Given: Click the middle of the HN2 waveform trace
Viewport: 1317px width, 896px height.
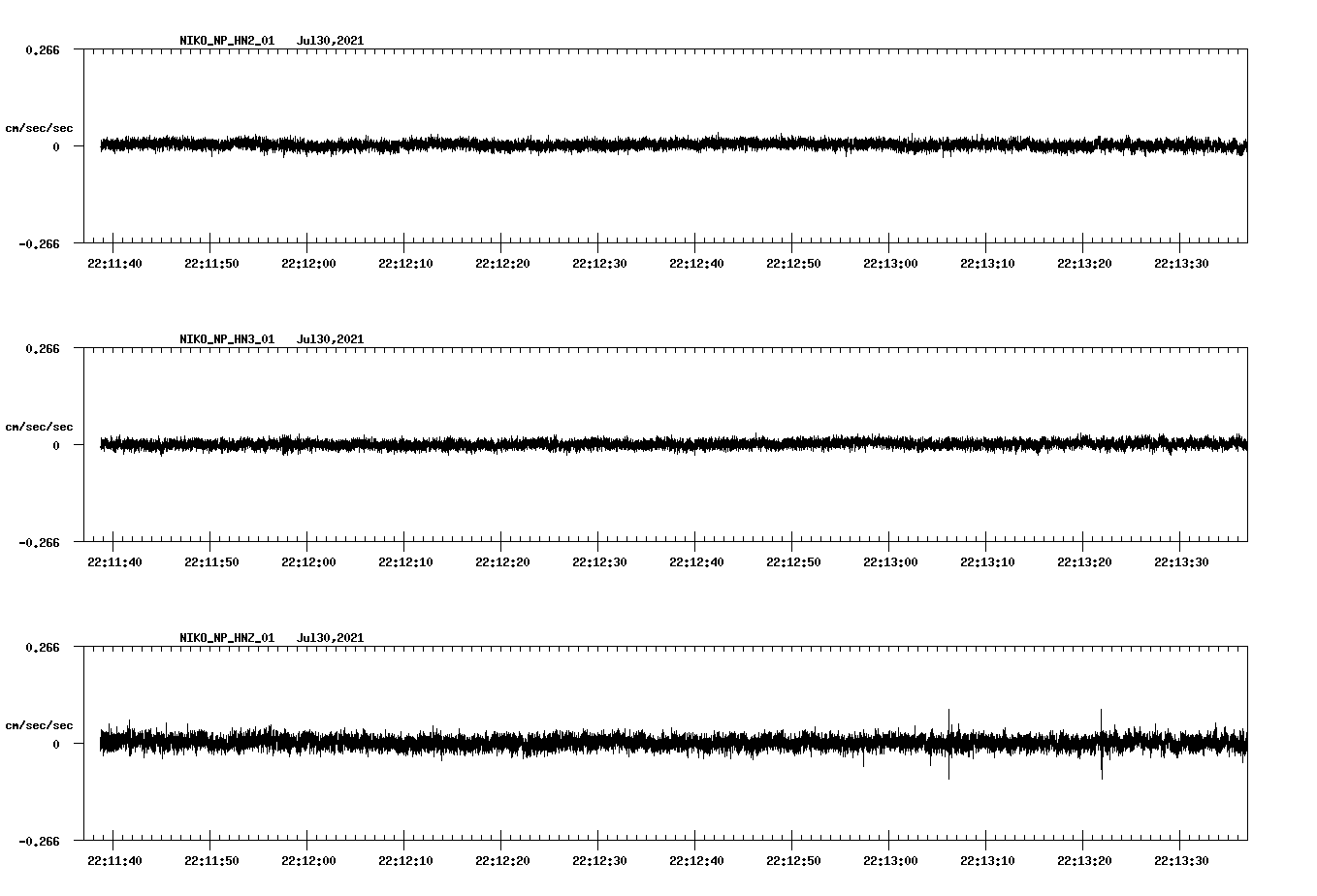Looking at the screenshot, I should coord(669,146).
